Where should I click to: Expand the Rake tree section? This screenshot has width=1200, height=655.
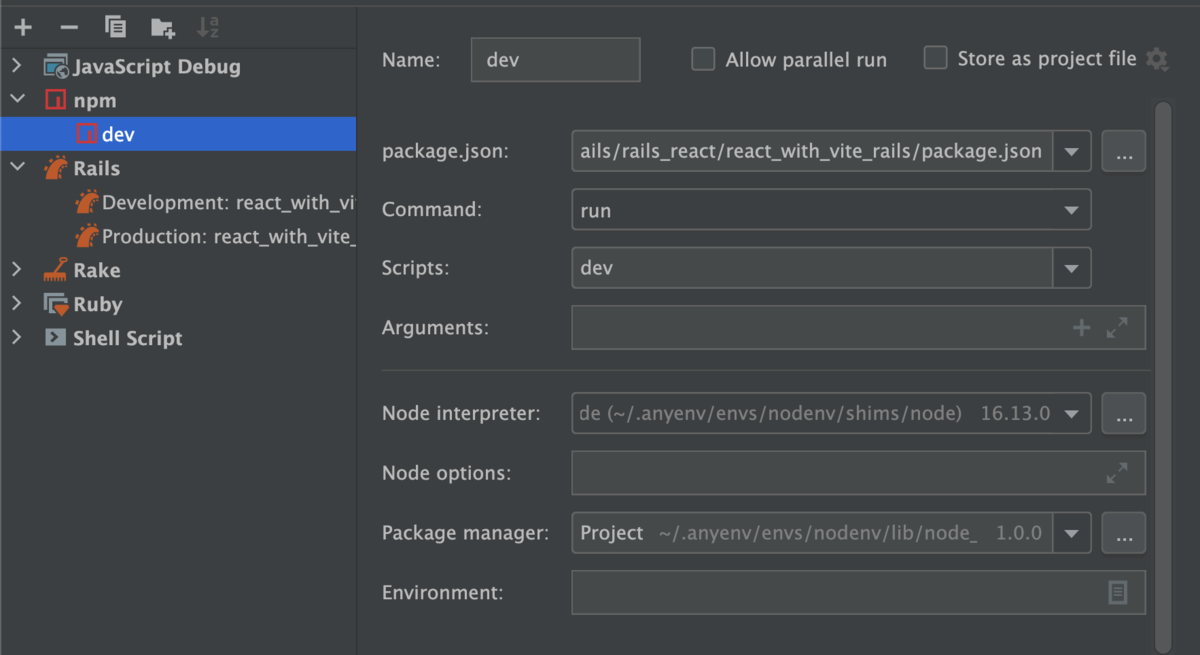tap(16, 270)
